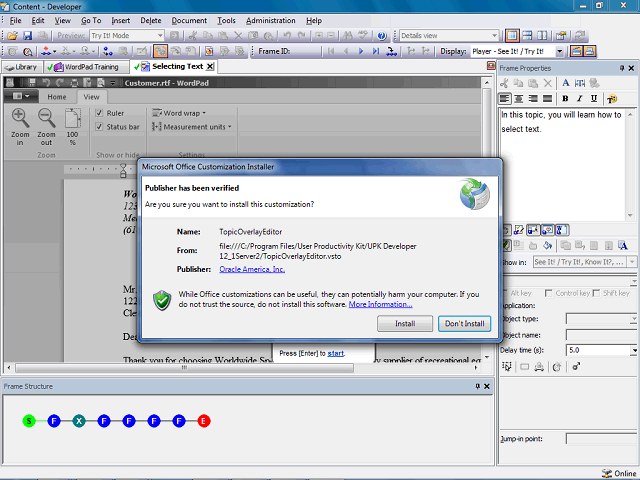Switch to the WordPad Training tab
The height and width of the screenshot is (480, 640).
[86, 67]
